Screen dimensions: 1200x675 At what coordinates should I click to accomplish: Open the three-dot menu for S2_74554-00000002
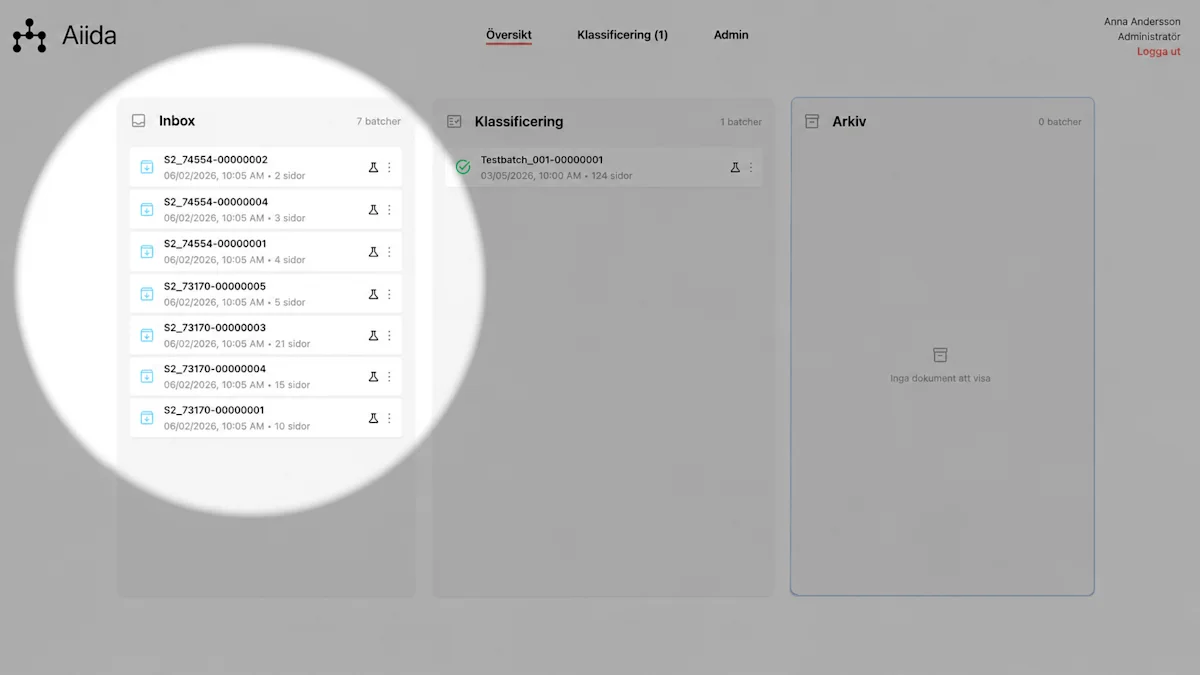click(389, 167)
